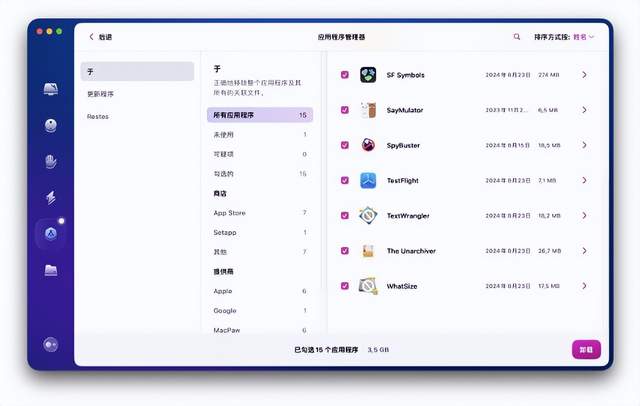The height and width of the screenshot is (406, 640).
Task: Open the sort-by dropdown at top right
Action: click(584, 37)
